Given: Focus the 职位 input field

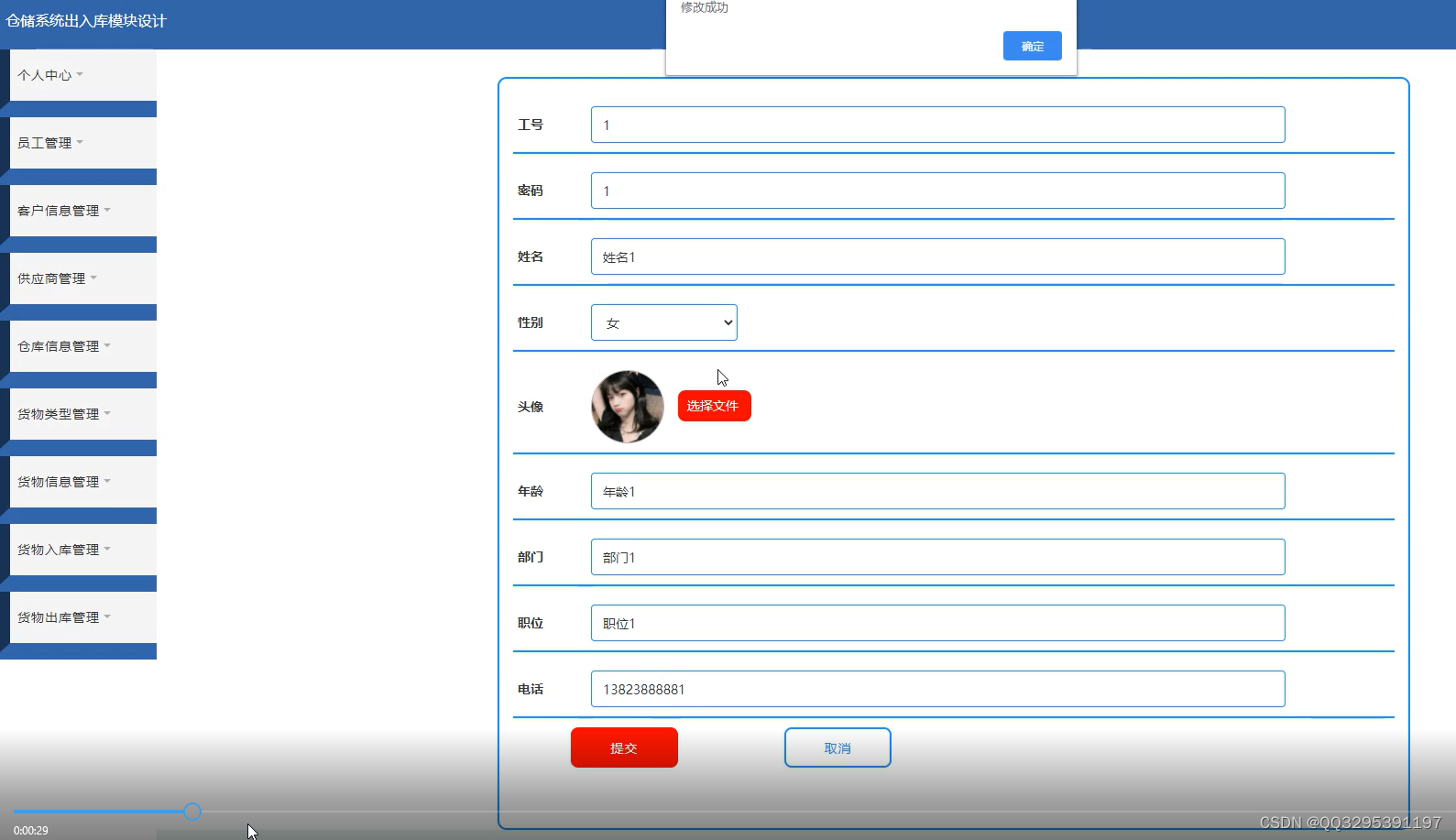Looking at the screenshot, I should (x=937, y=623).
